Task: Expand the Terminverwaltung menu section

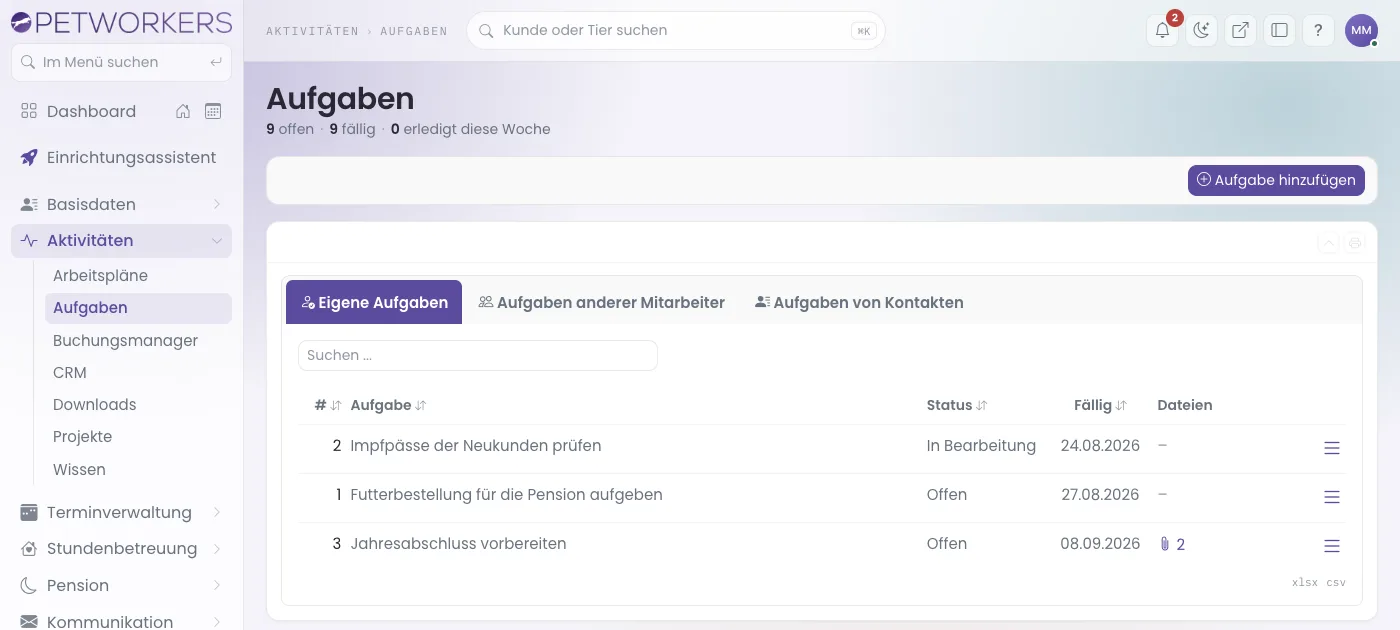Action: click(x=121, y=512)
